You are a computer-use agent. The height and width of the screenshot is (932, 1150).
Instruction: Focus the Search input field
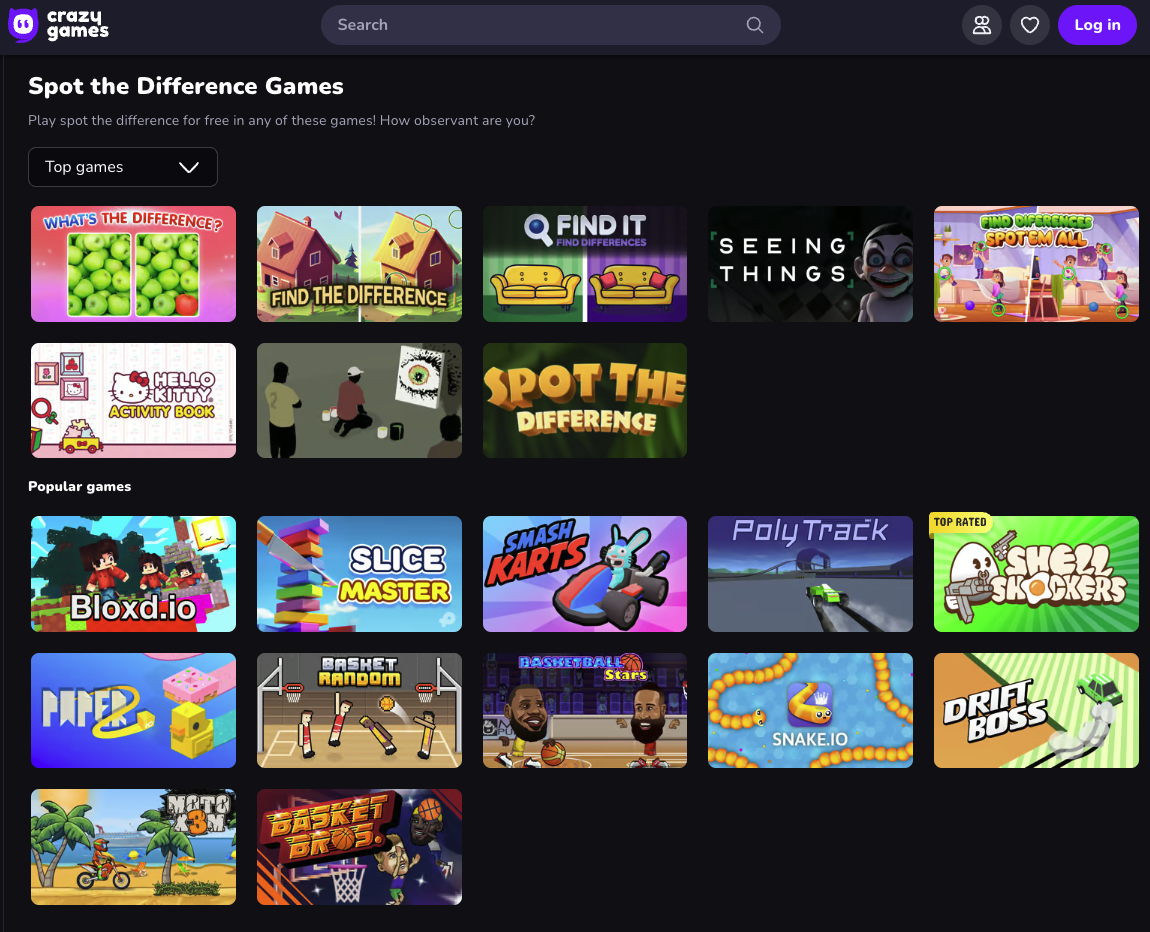coord(550,25)
